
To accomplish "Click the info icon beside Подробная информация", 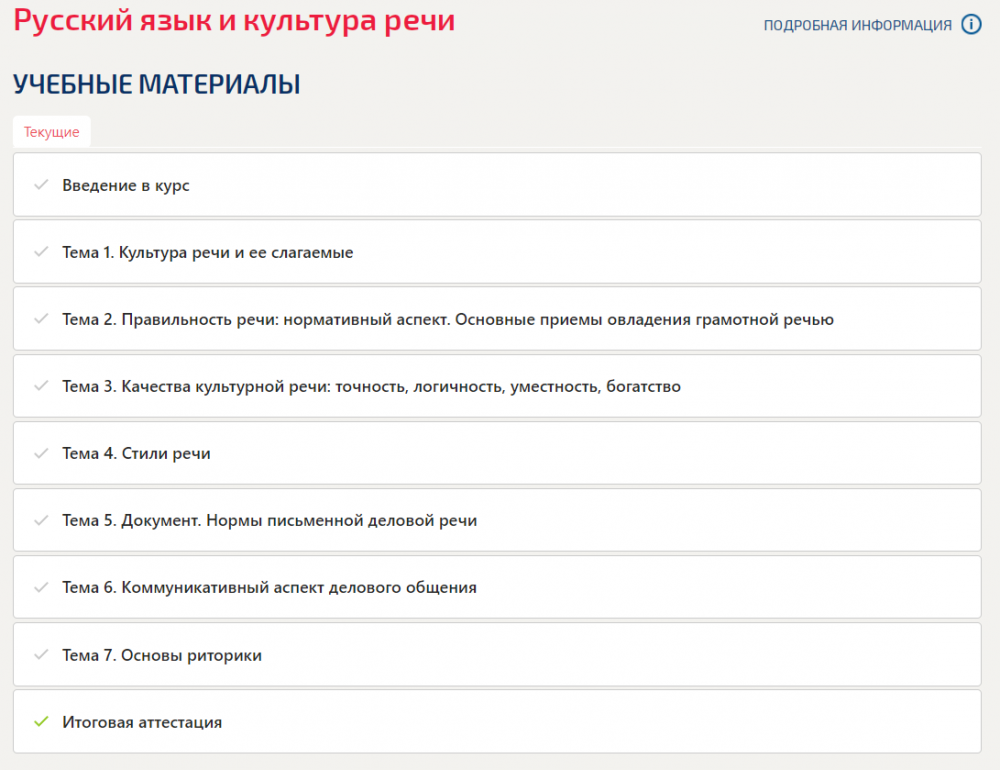I will point(971,25).
